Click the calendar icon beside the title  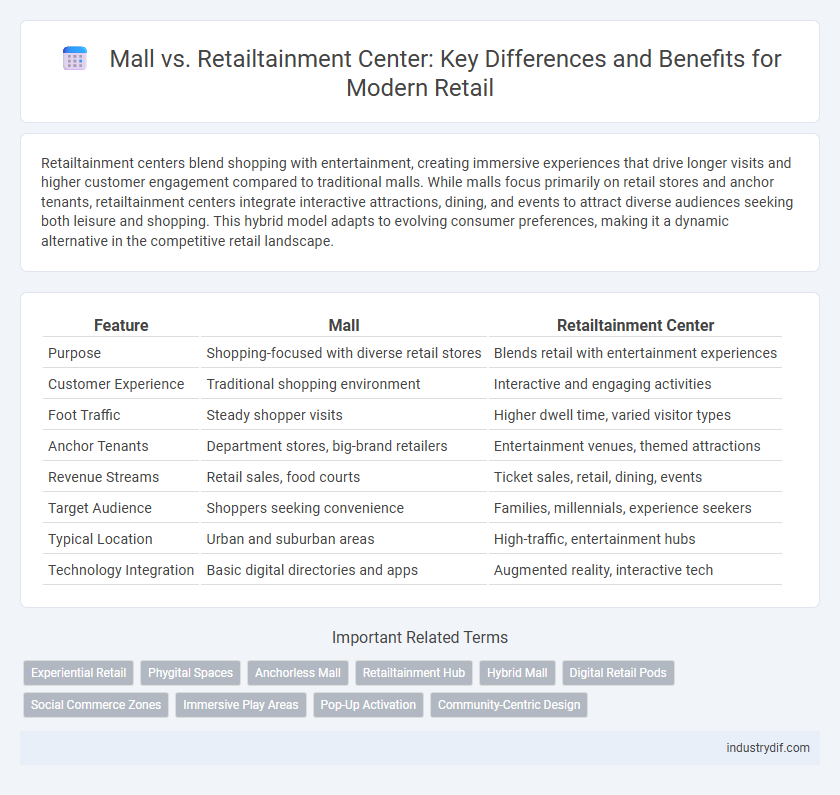click(75, 58)
